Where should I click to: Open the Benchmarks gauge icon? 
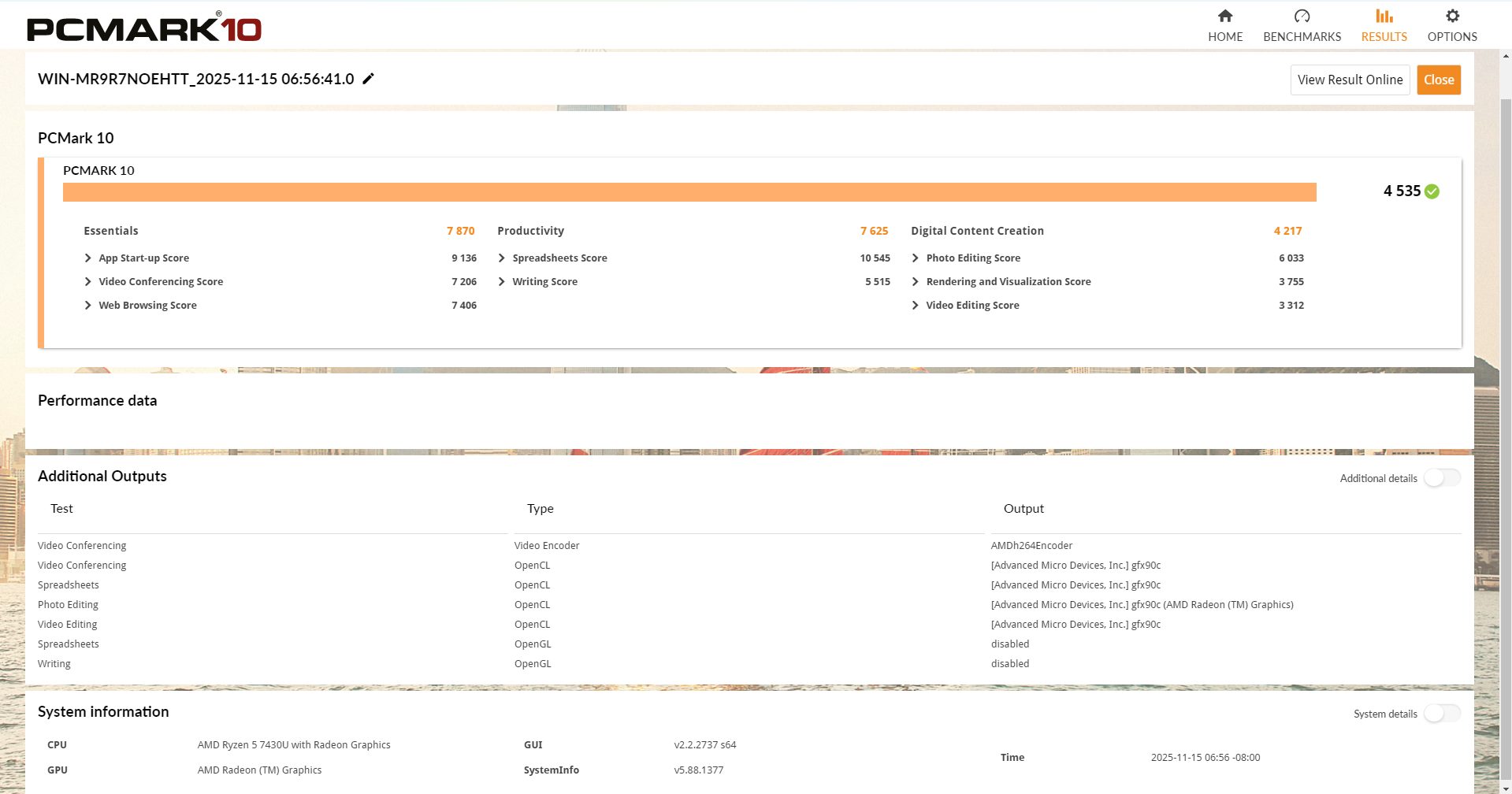pyautogui.click(x=1302, y=17)
